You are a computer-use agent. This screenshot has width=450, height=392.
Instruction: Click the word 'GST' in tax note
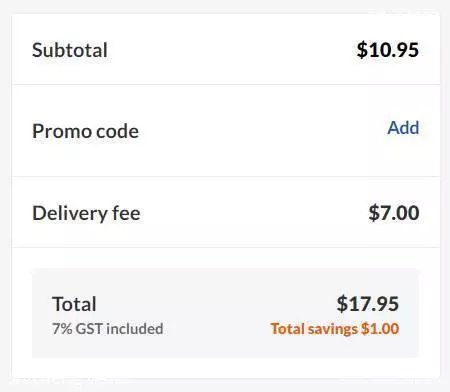89,329
